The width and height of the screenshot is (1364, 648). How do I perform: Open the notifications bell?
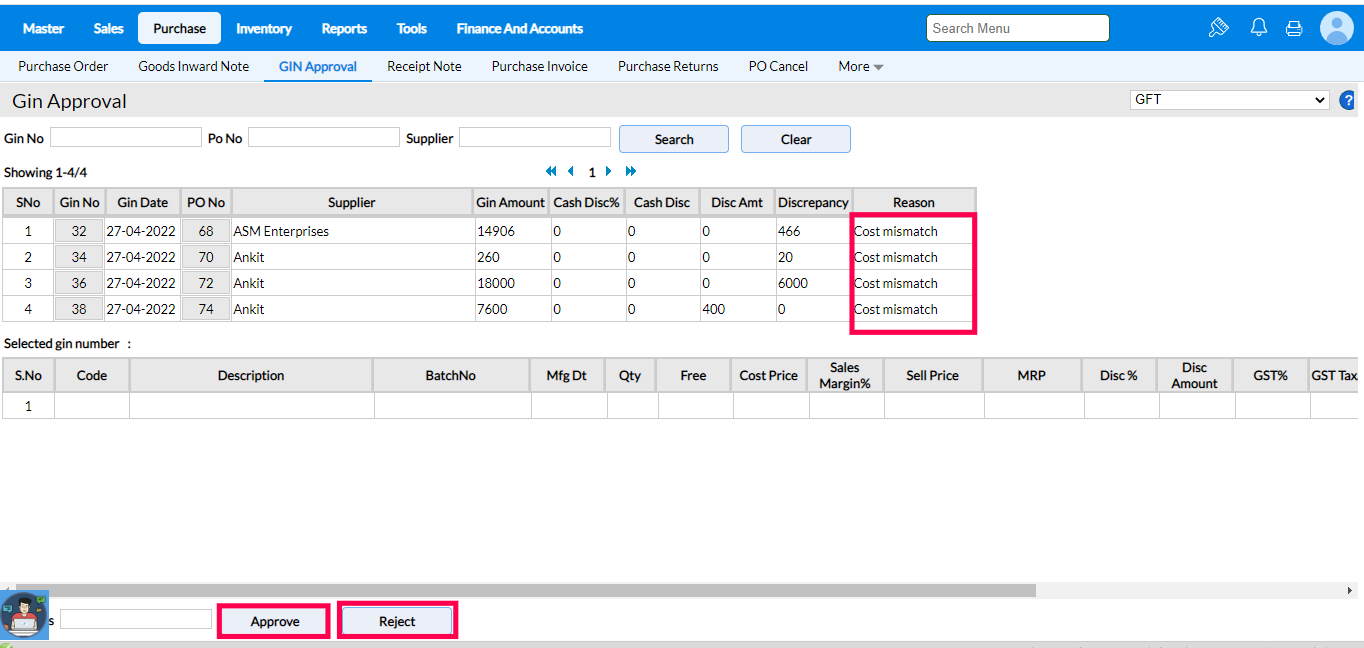point(1259,28)
